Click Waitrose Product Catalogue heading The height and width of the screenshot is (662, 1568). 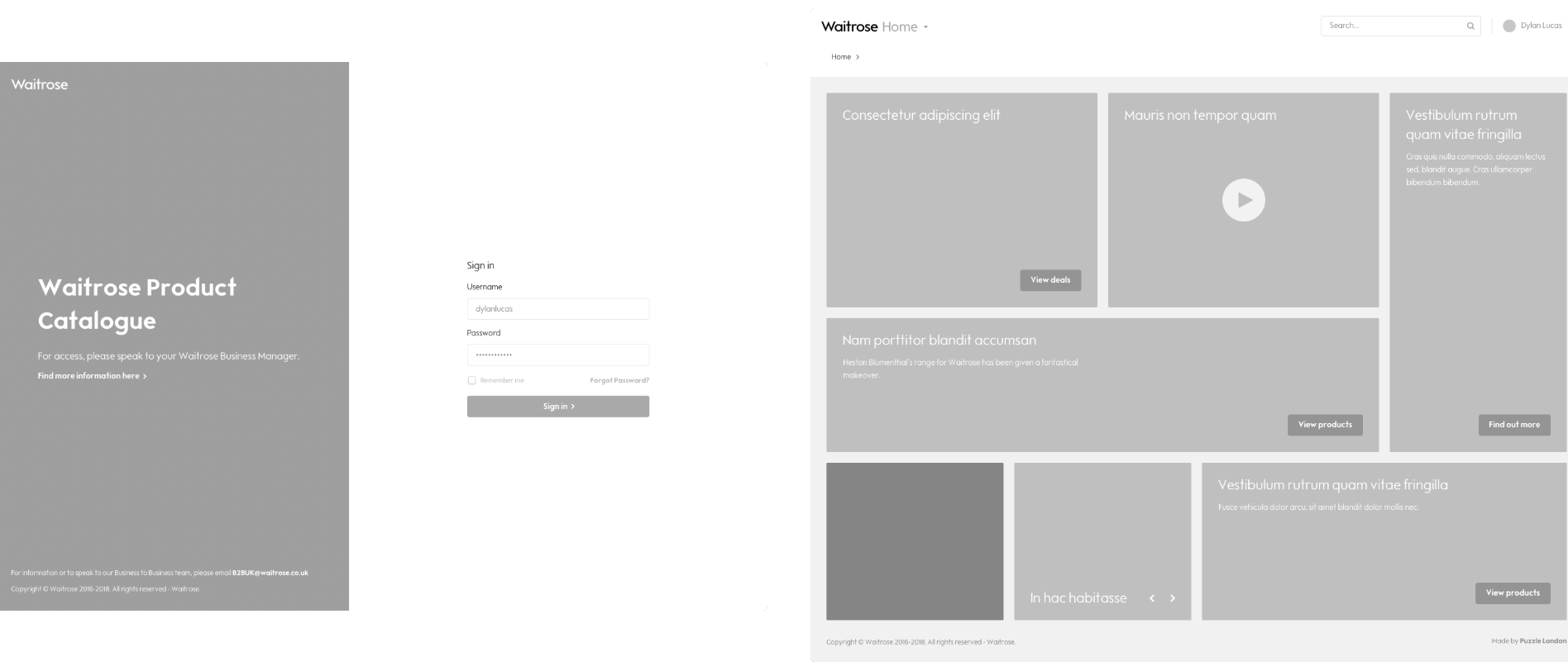(x=137, y=304)
